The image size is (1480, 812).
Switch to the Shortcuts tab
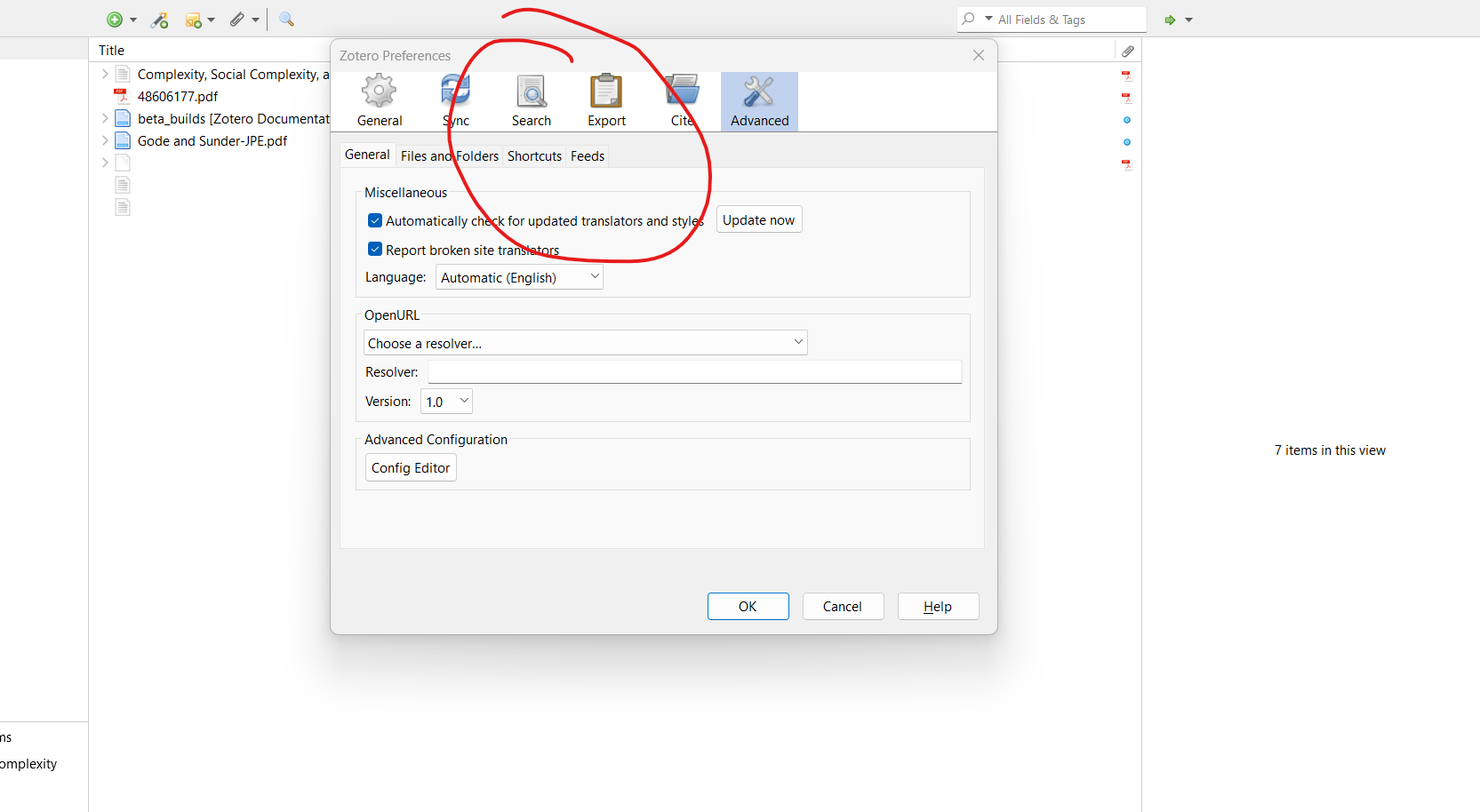(x=534, y=156)
